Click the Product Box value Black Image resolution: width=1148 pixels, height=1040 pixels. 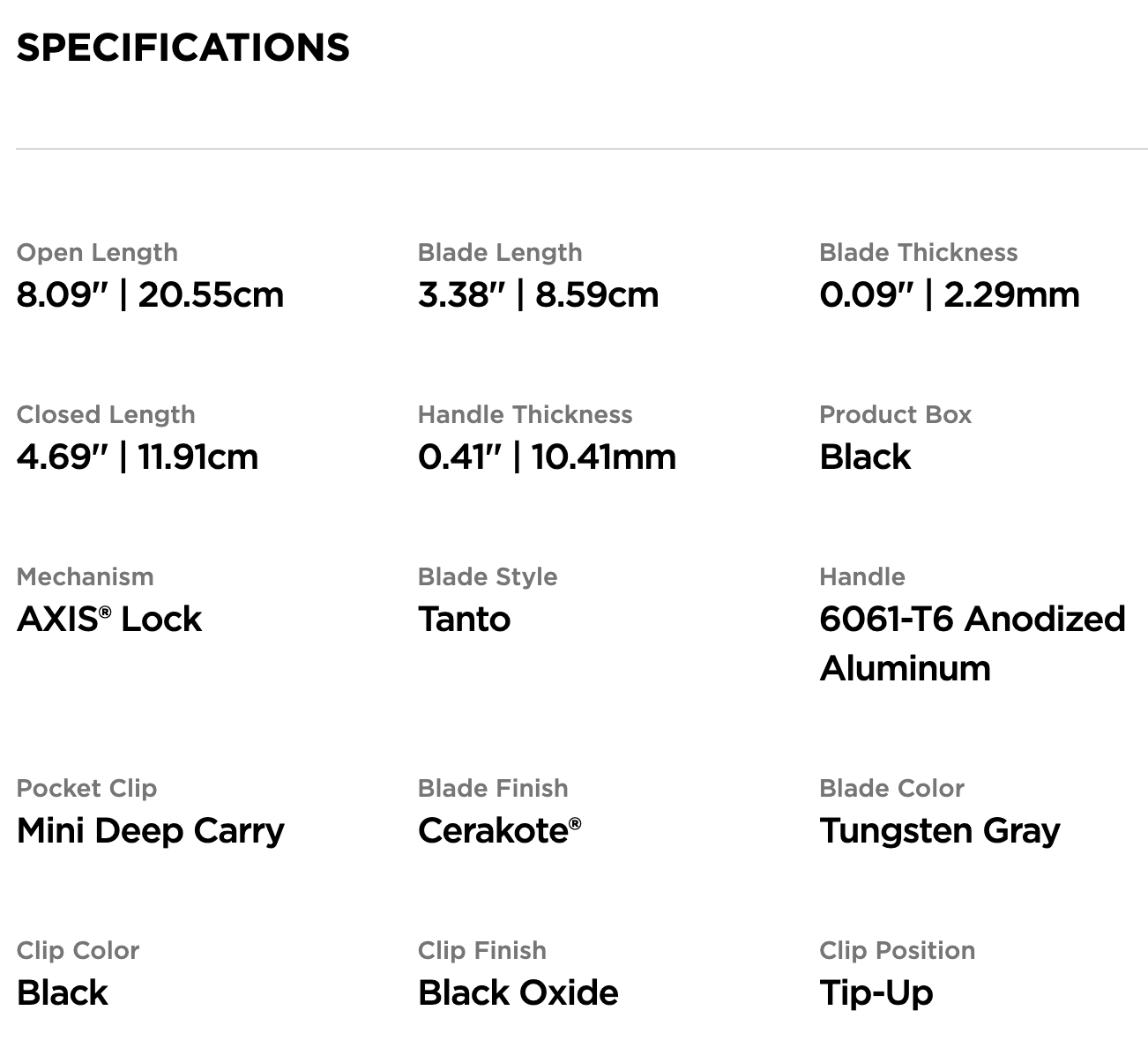[865, 457]
